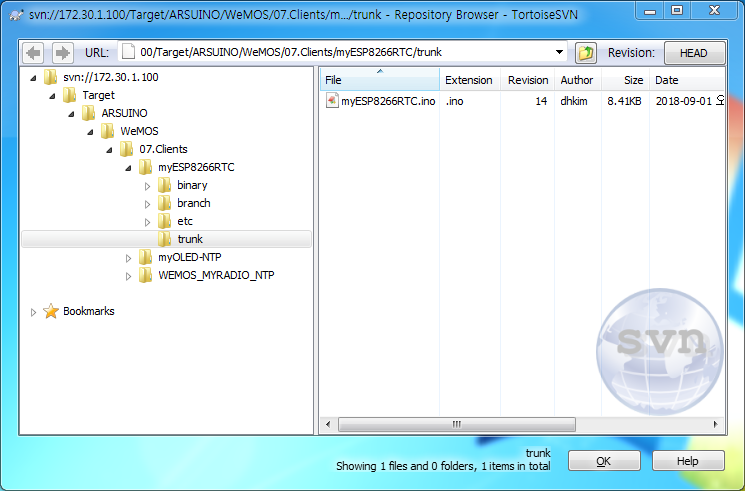
Task: Select the trunk tree item label
Action: [190, 239]
